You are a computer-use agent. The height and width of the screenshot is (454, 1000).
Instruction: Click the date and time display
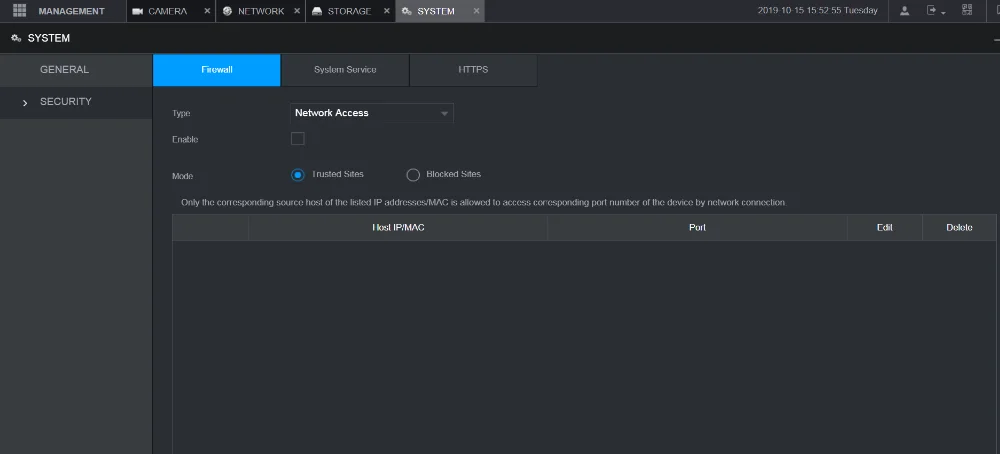(818, 11)
